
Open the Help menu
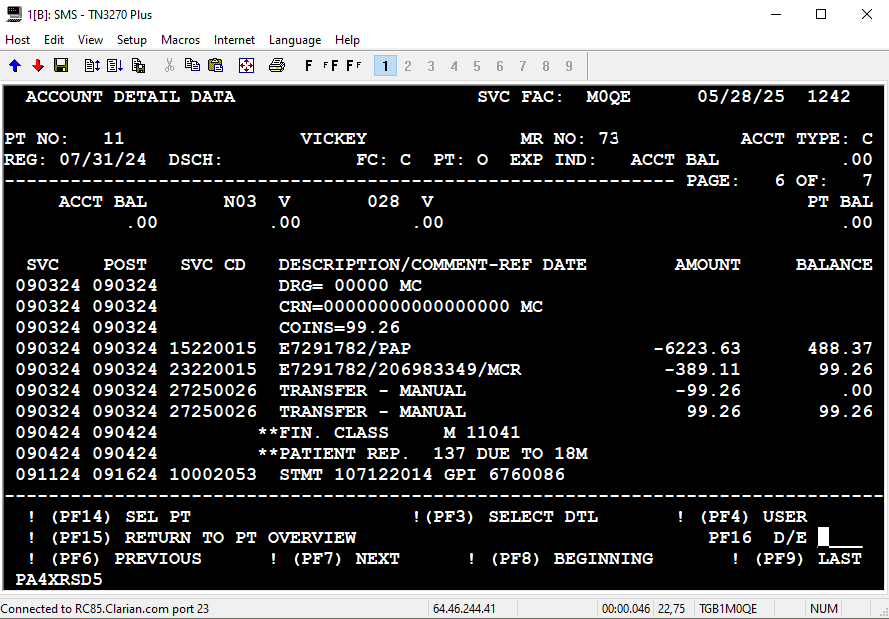(x=347, y=40)
